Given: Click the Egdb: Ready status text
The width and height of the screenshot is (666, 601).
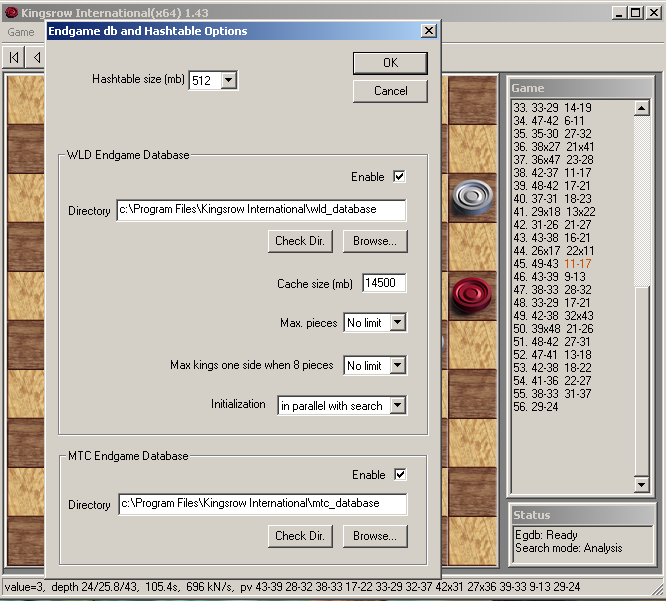Looking at the screenshot, I should pos(546,535).
